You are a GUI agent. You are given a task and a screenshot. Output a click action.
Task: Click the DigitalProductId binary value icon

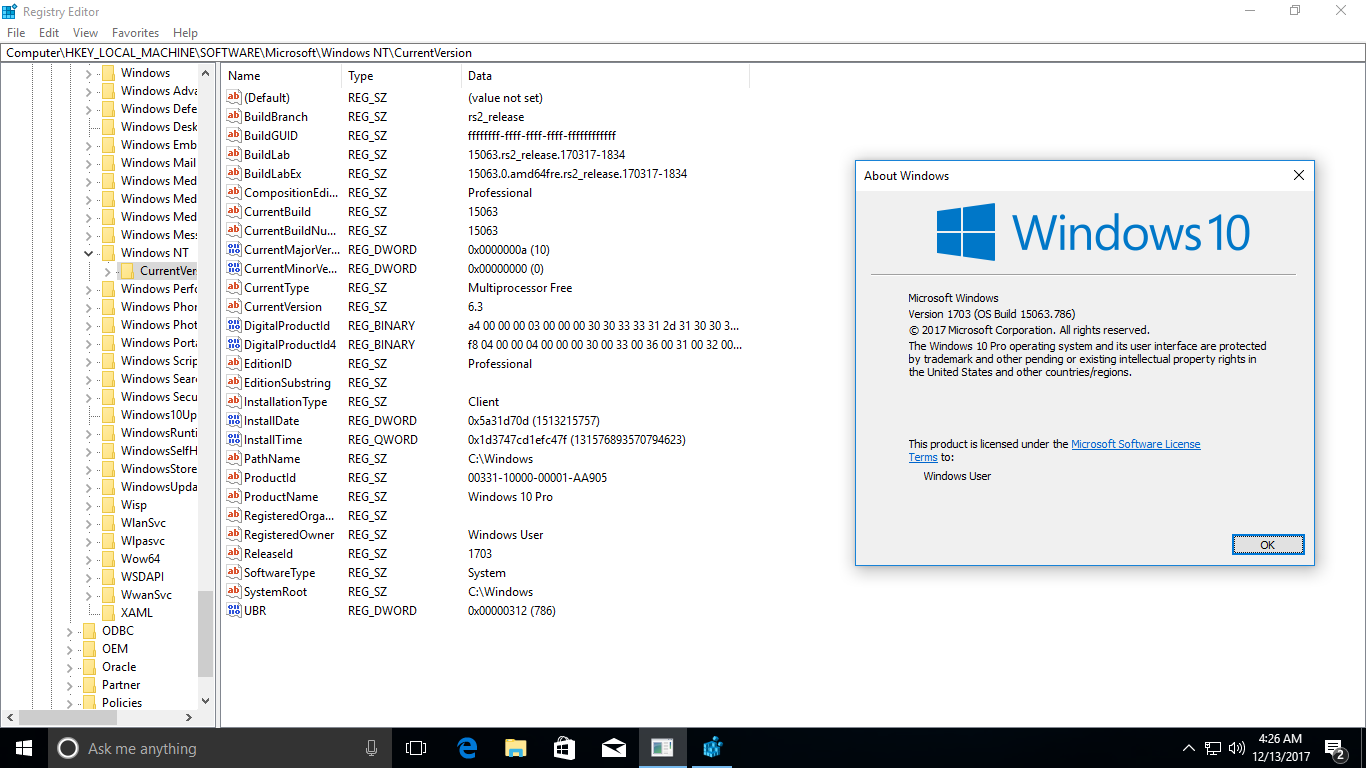click(234, 326)
